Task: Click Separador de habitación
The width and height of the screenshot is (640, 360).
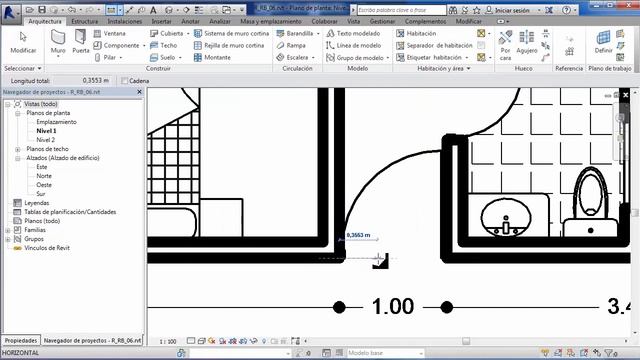Action: click(434, 45)
